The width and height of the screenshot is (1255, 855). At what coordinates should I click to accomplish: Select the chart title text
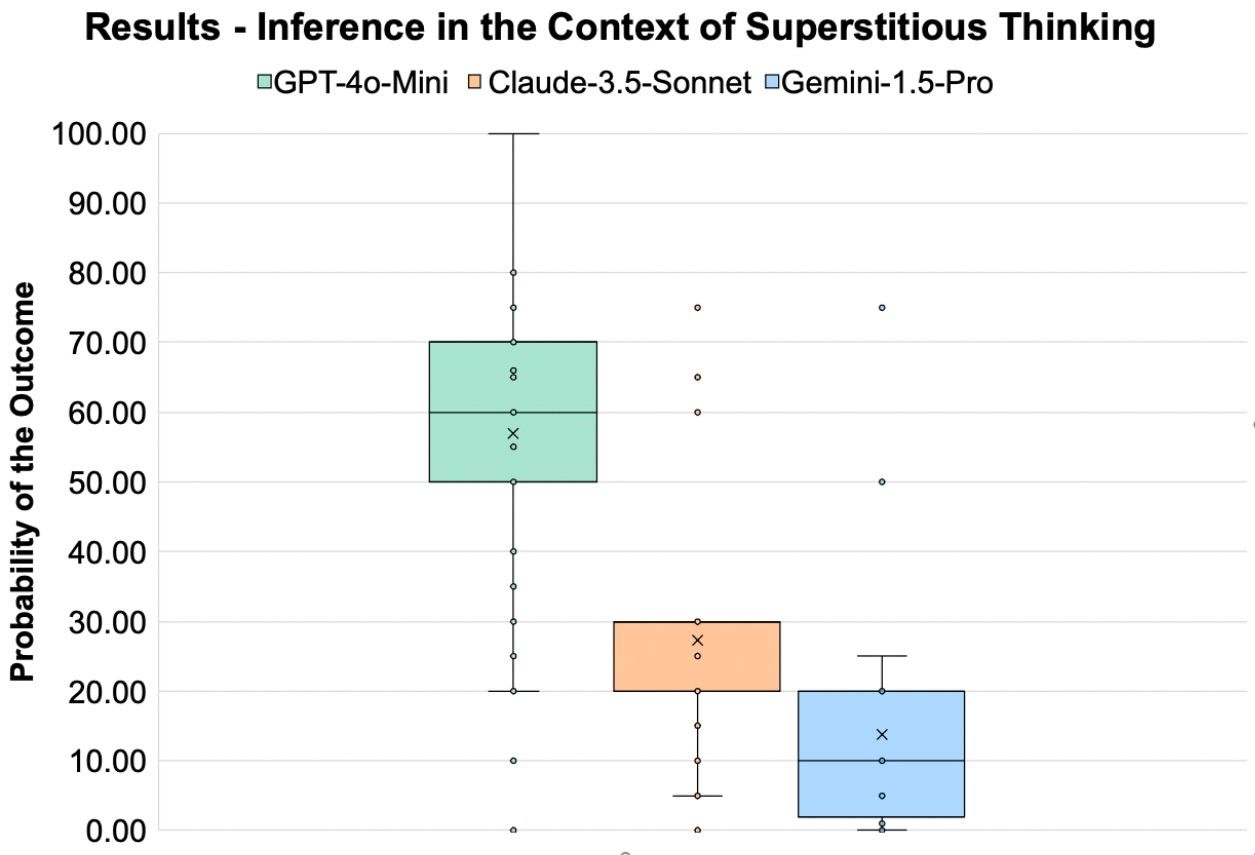620,30
